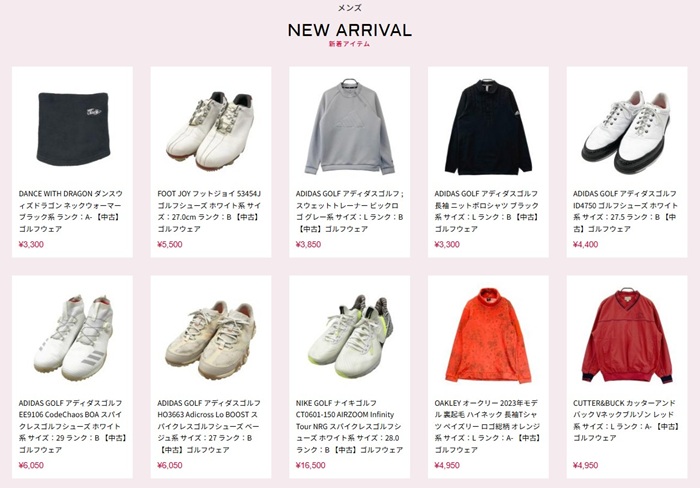Select the Nike AIRZOOM Infinity Tour shoes photo
Viewport: 700px width, 488px height.
point(350,337)
